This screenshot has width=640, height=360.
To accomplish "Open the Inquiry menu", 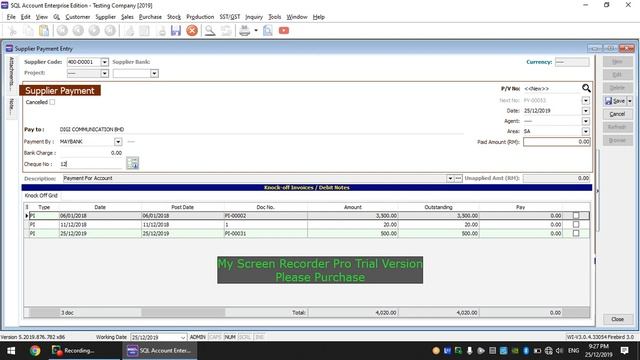I will (254, 17).
